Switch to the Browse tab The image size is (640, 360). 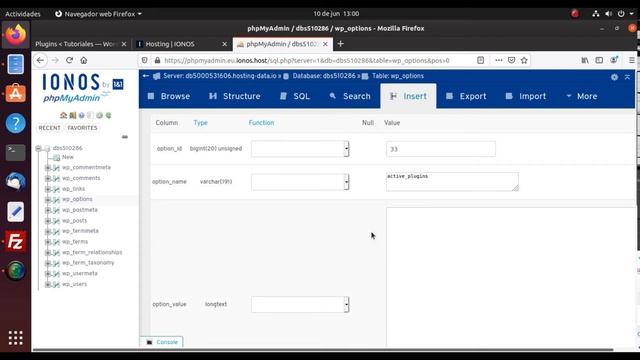point(169,96)
